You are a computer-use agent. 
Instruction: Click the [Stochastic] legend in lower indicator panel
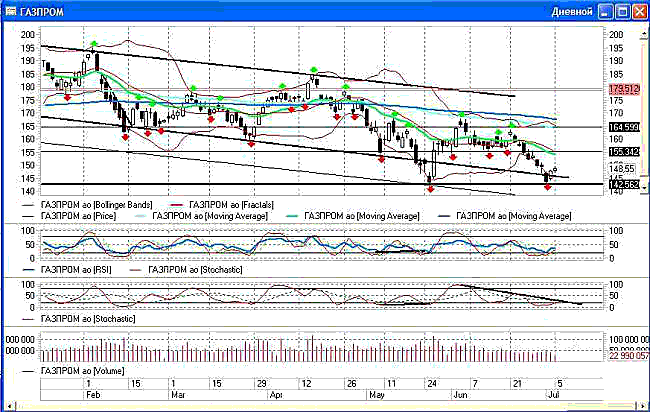(x=79, y=319)
